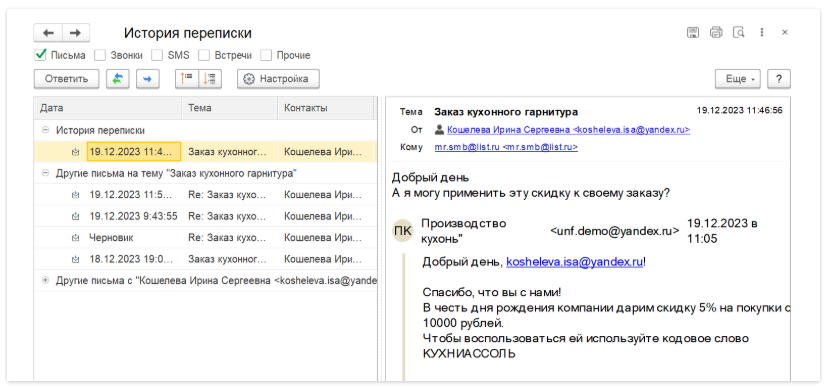Screen dimensions: 828x389
Task: Click the ? help button
Action: [779, 79]
